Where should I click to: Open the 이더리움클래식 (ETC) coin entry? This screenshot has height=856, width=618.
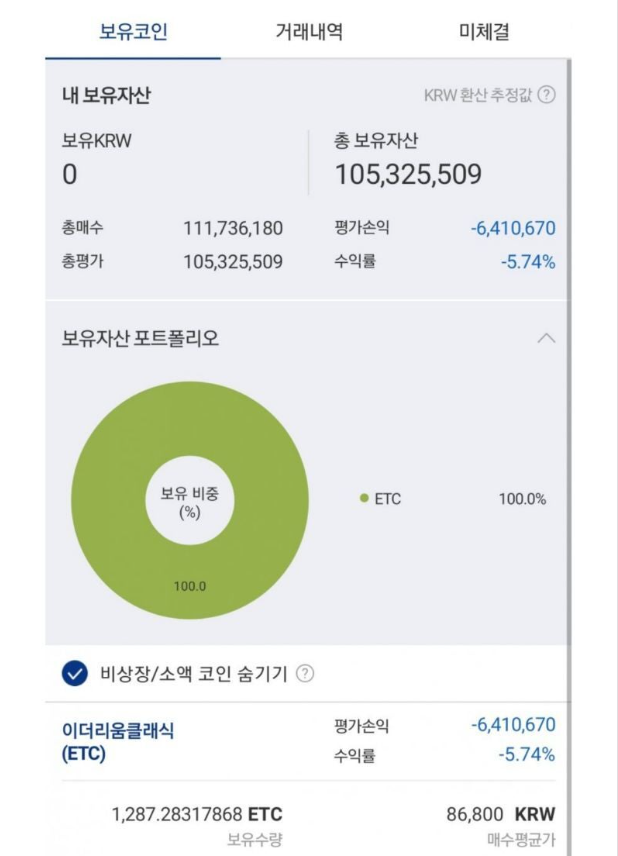[x=118, y=742]
